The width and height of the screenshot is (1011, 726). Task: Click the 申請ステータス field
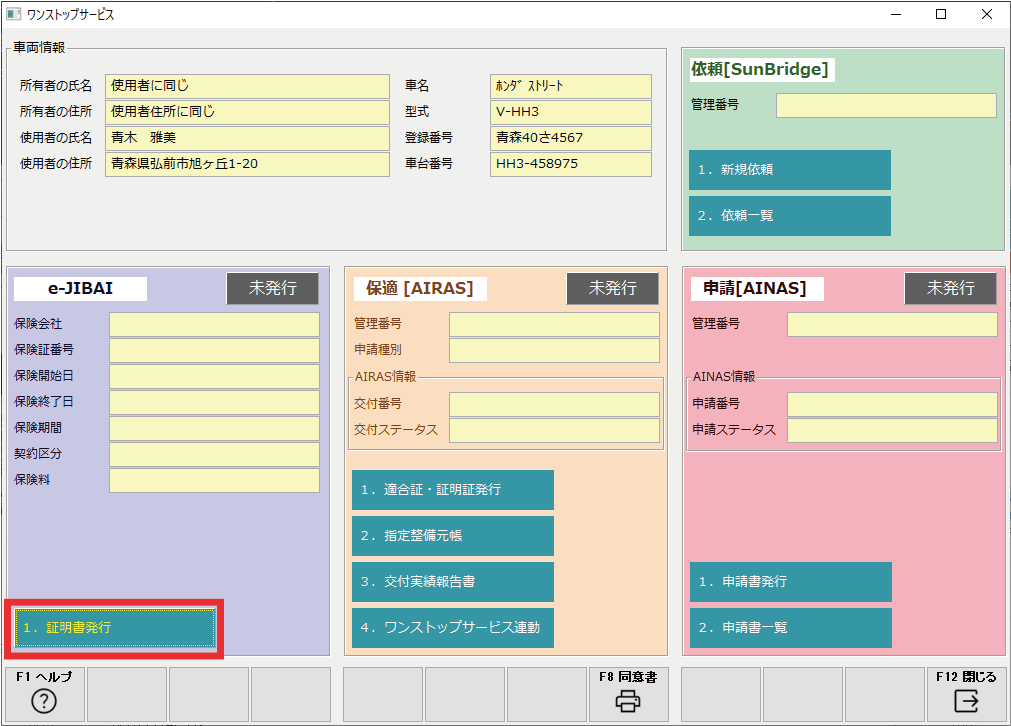[892, 430]
